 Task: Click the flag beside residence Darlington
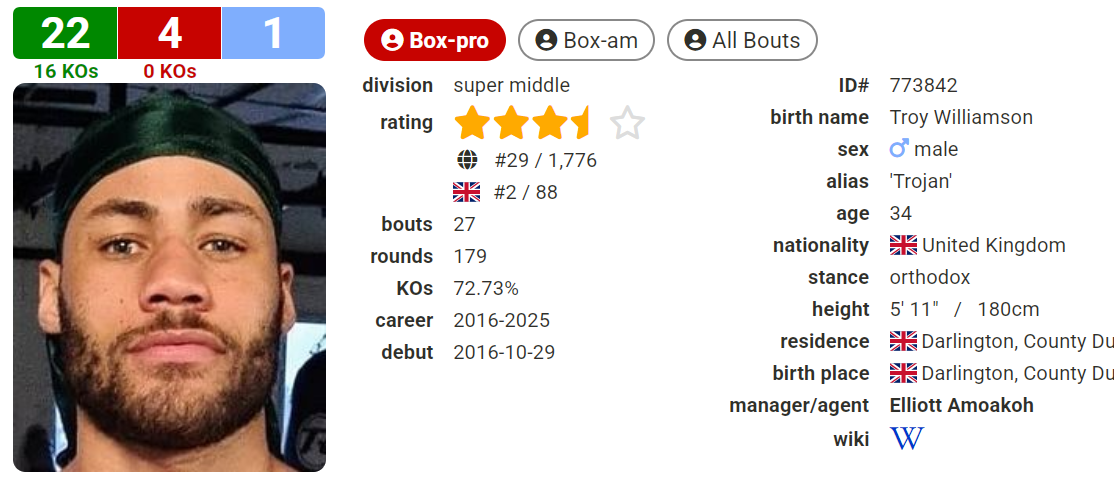[903, 341]
